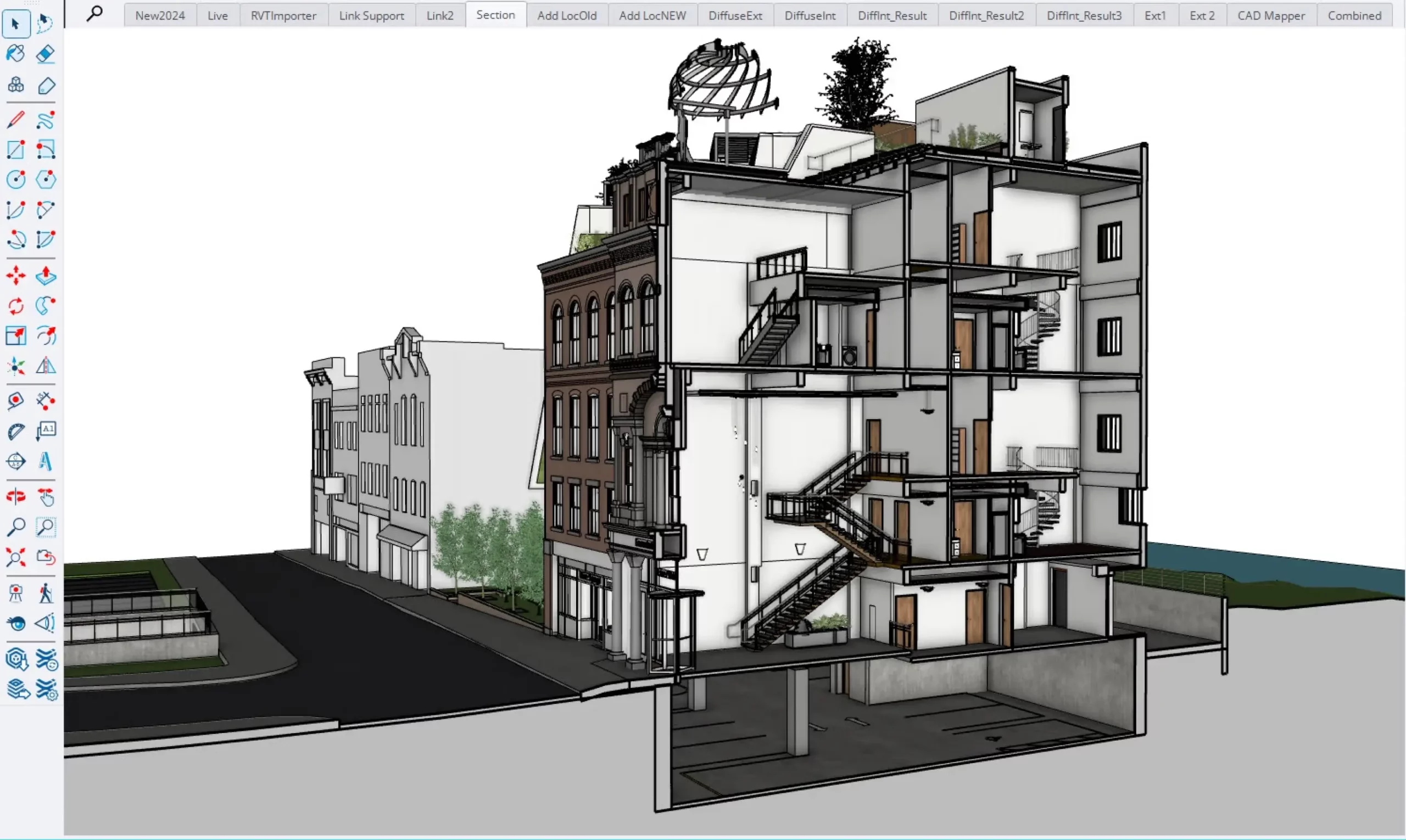
Task: Pick the Line pencil tool
Action: (15, 120)
